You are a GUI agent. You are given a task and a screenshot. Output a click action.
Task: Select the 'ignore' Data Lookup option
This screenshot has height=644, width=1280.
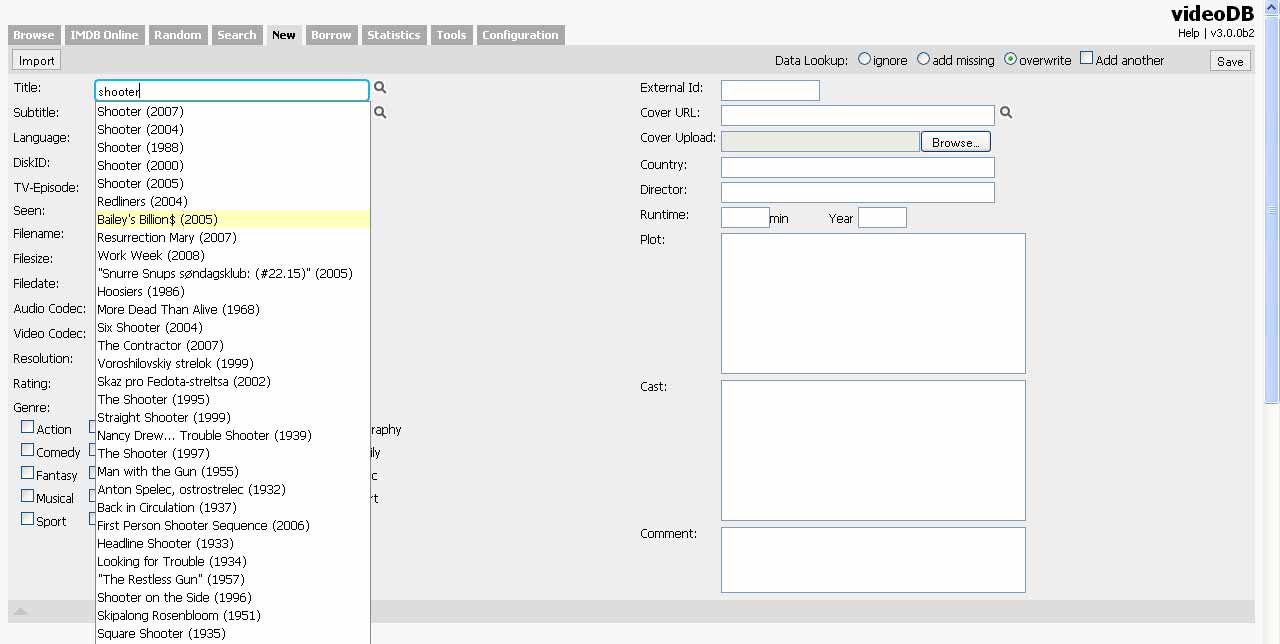coord(864,59)
